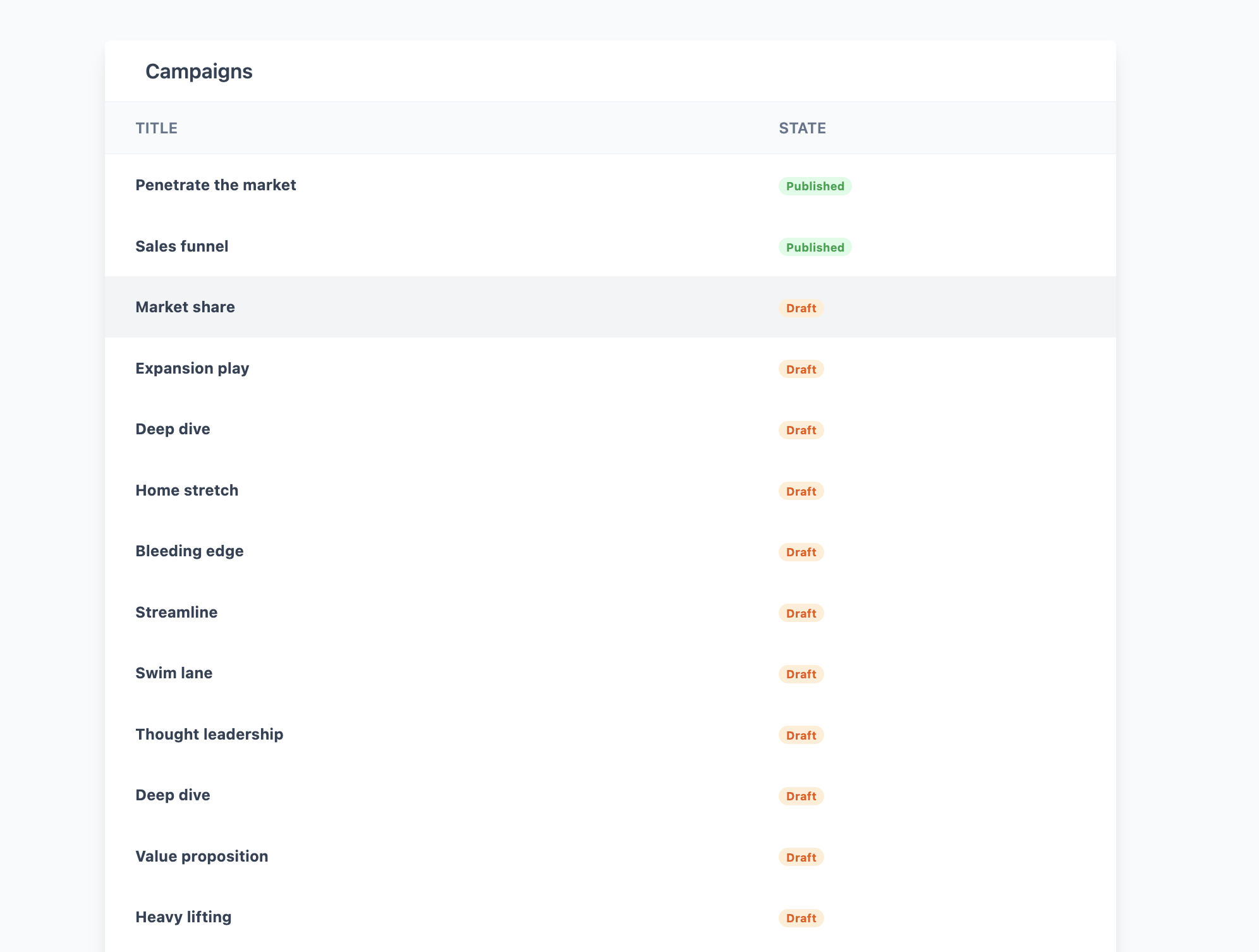Click Published badge on Sales funnel row
Image resolution: width=1259 pixels, height=952 pixels.
click(815, 247)
